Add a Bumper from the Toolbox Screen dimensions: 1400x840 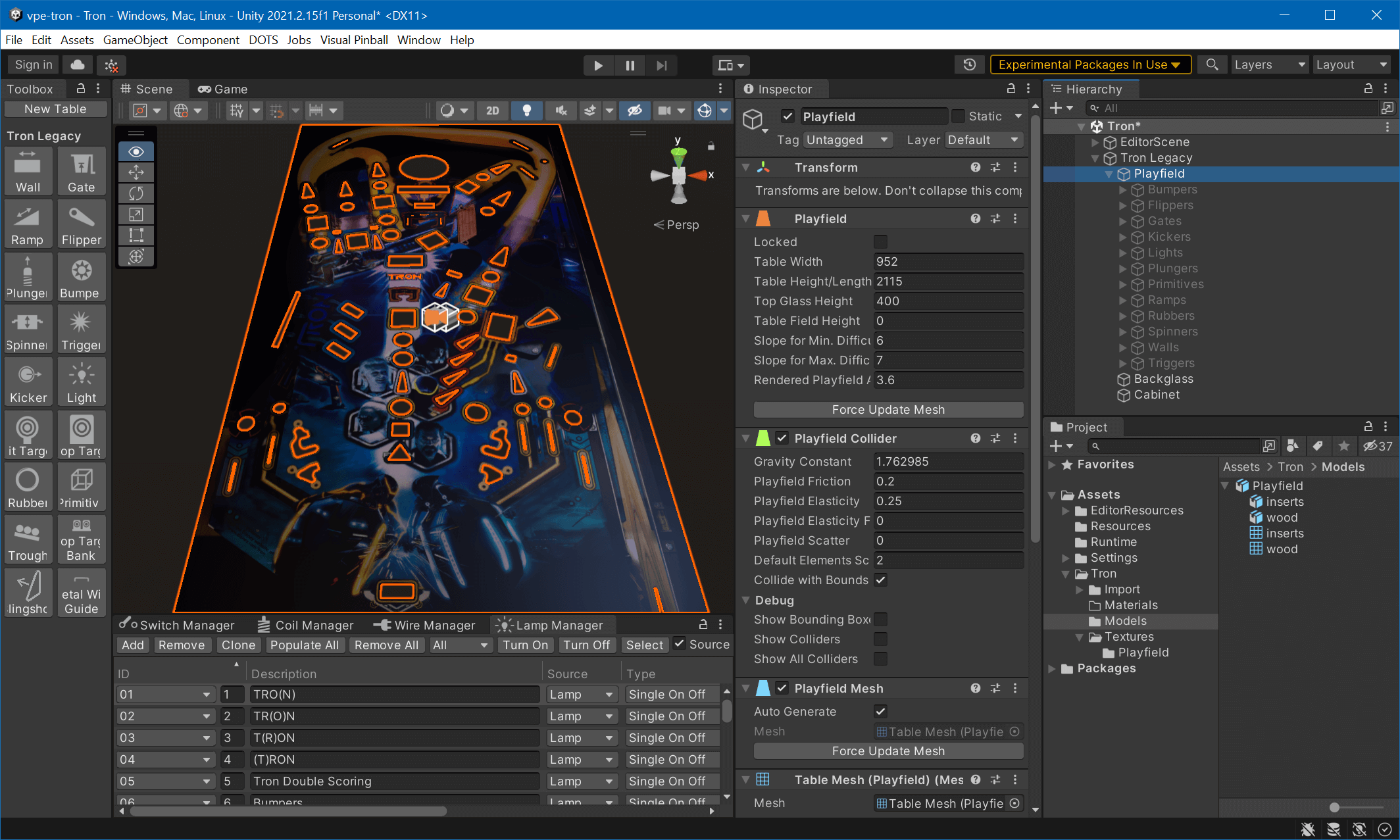point(81,277)
